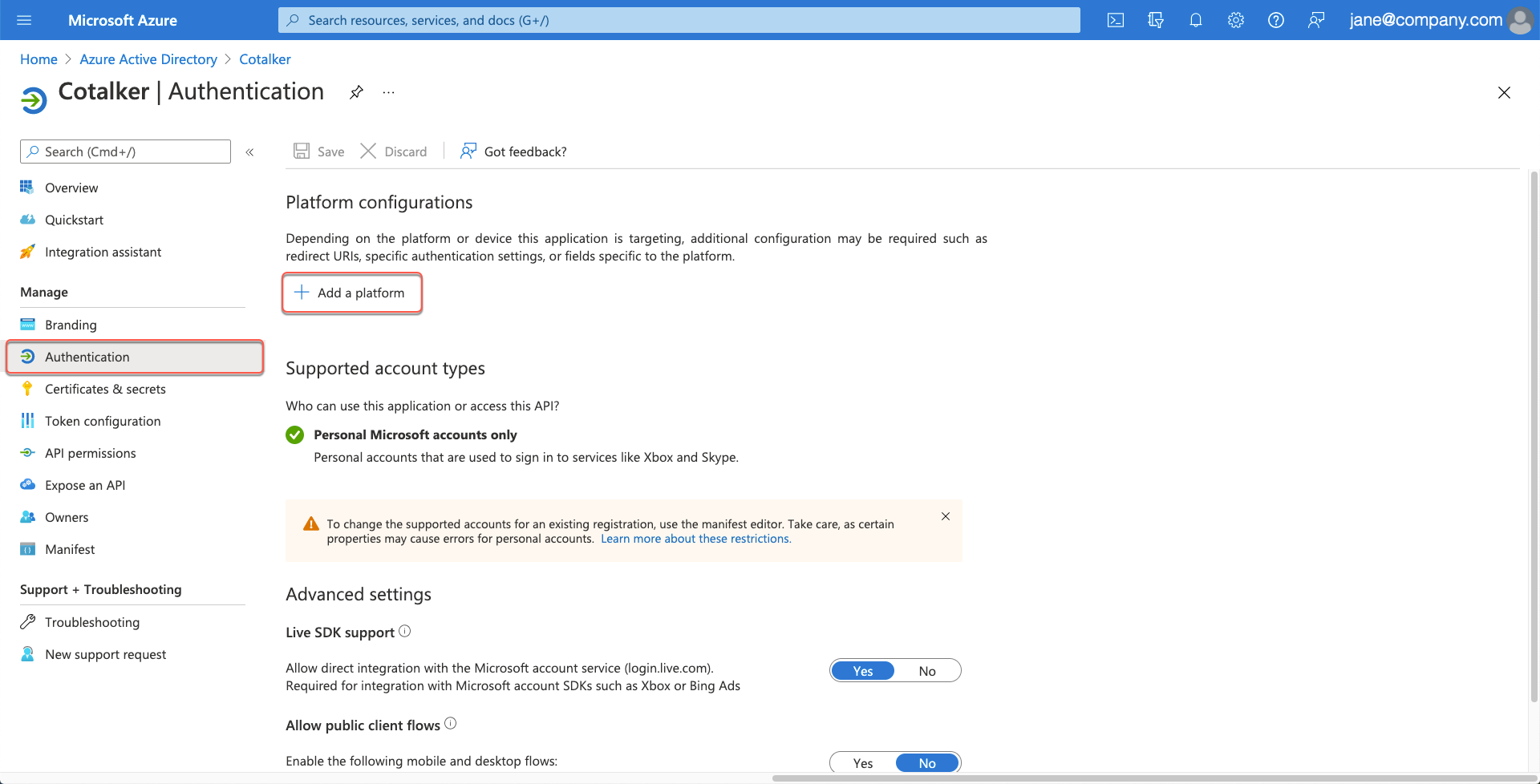Click the Live SDK support info icon
The height and width of the screenshot is (784, 1540).
pos(405,631)
